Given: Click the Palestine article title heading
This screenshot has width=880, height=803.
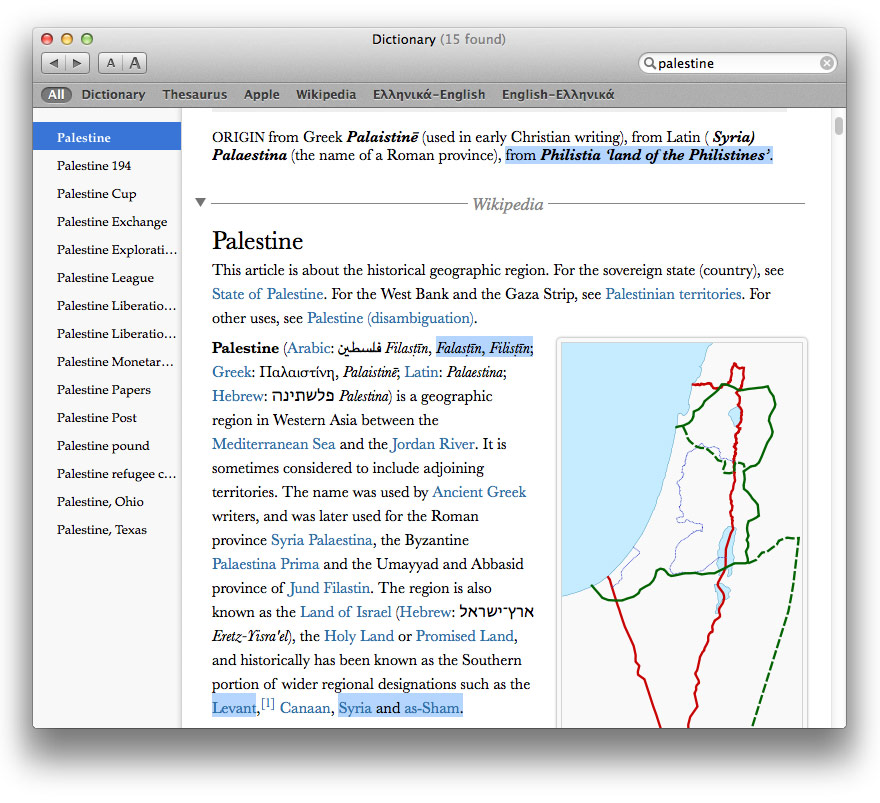Looking at the screenshot, I should coord(258,241).
